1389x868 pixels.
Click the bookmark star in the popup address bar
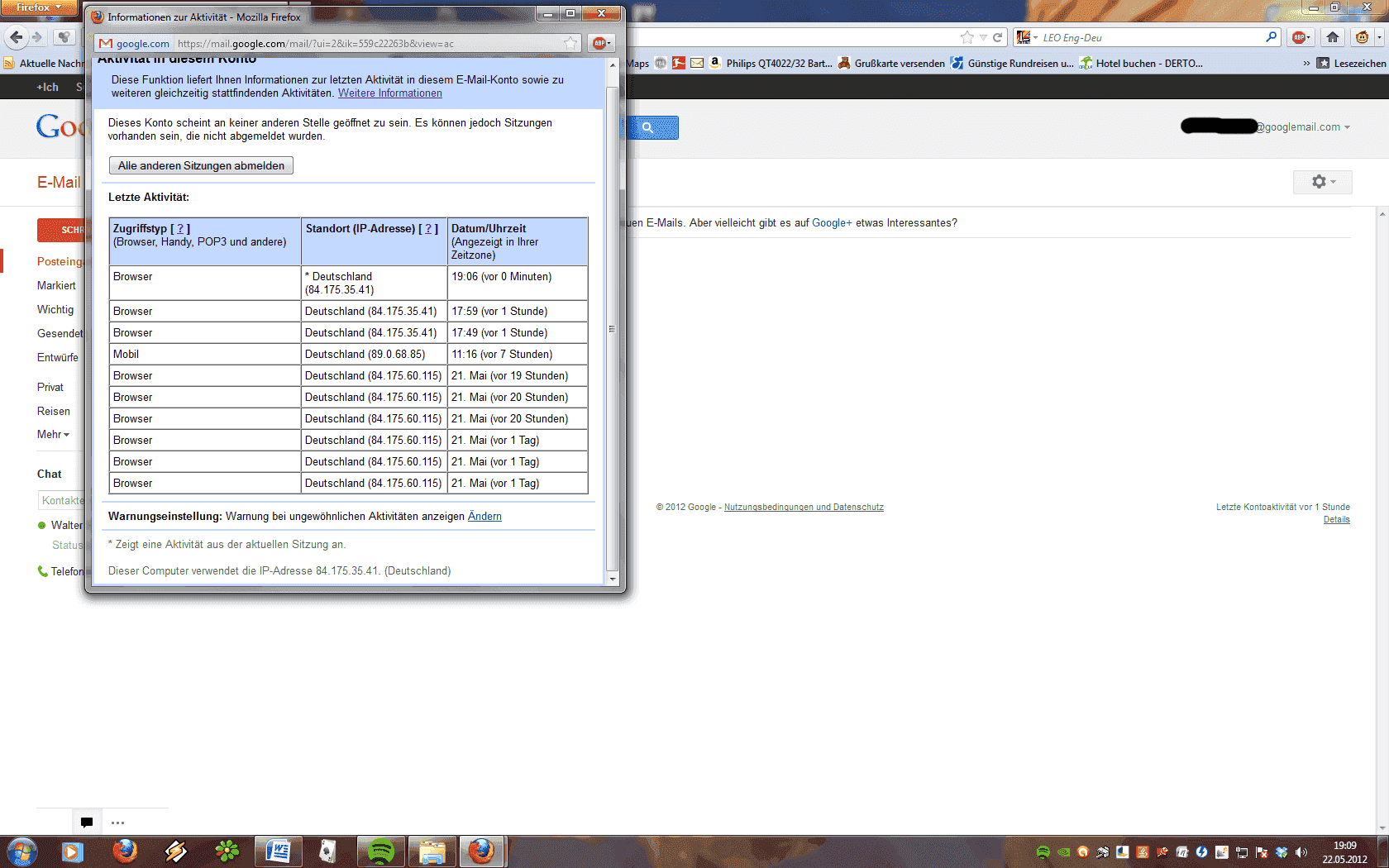tap(570, 43)
